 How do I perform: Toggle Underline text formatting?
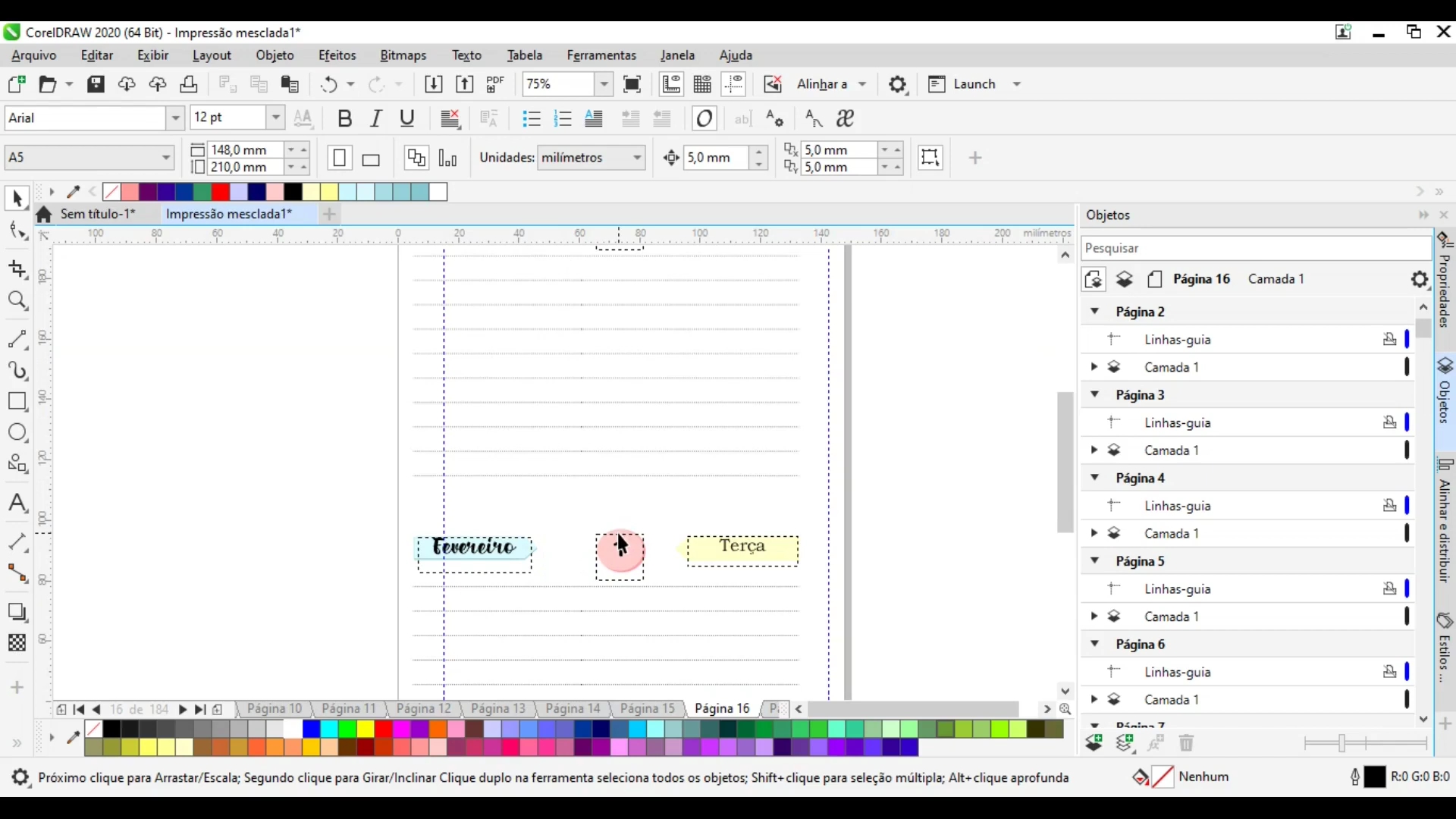tap(407, 118)
